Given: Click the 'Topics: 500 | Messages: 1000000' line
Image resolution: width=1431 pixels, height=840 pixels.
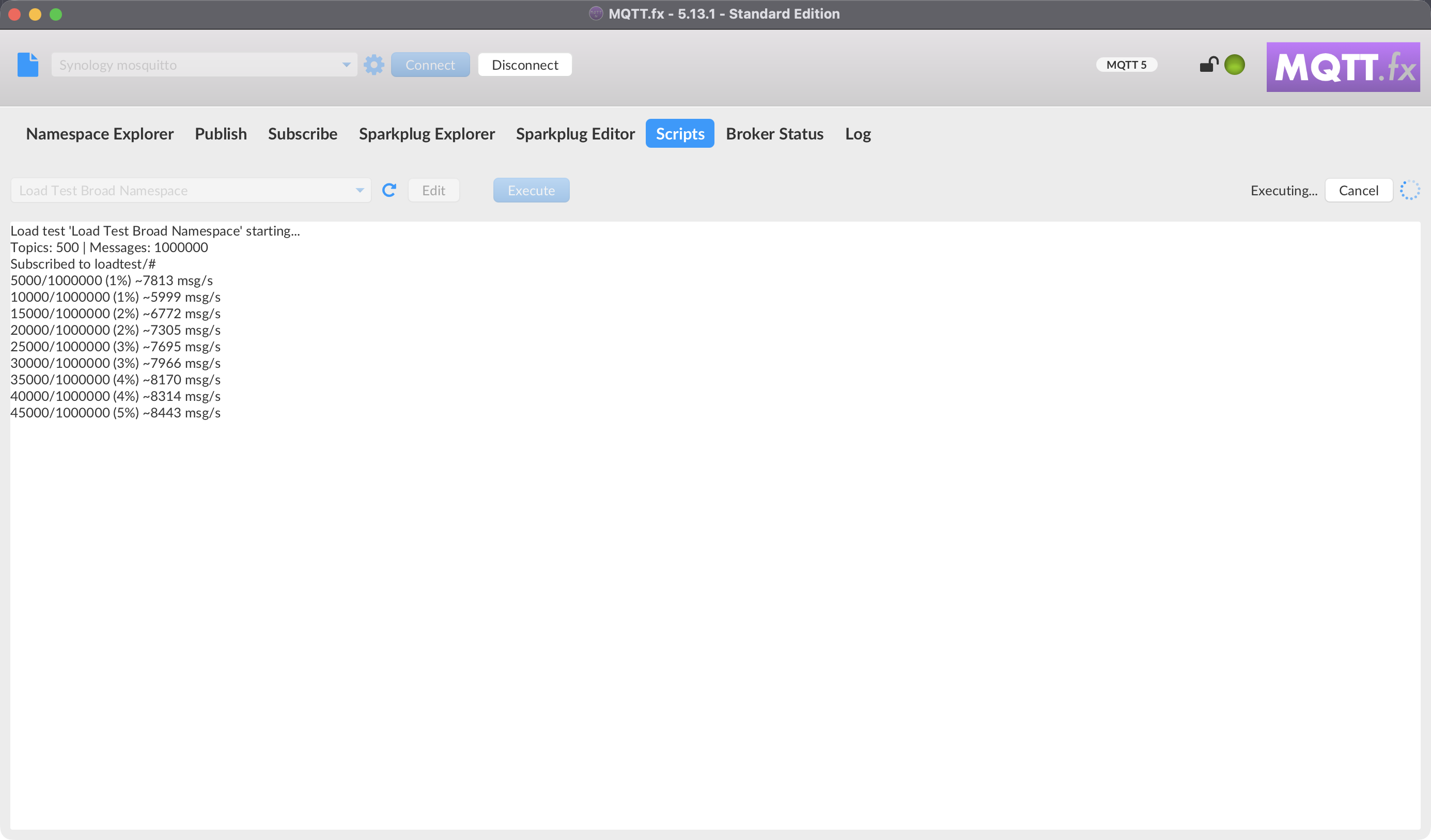Looking at the screenshot, I should pyautogui.click(x=109, y=247).
